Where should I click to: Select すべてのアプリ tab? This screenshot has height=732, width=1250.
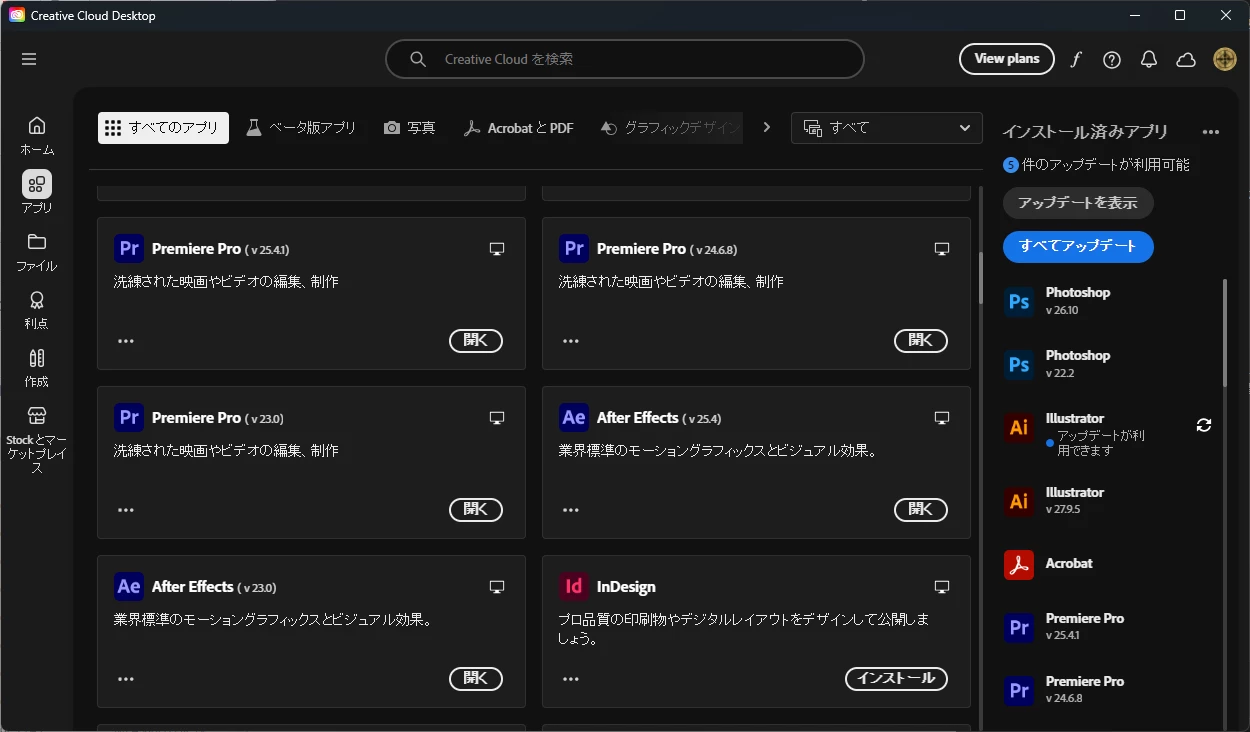(164, 128)
